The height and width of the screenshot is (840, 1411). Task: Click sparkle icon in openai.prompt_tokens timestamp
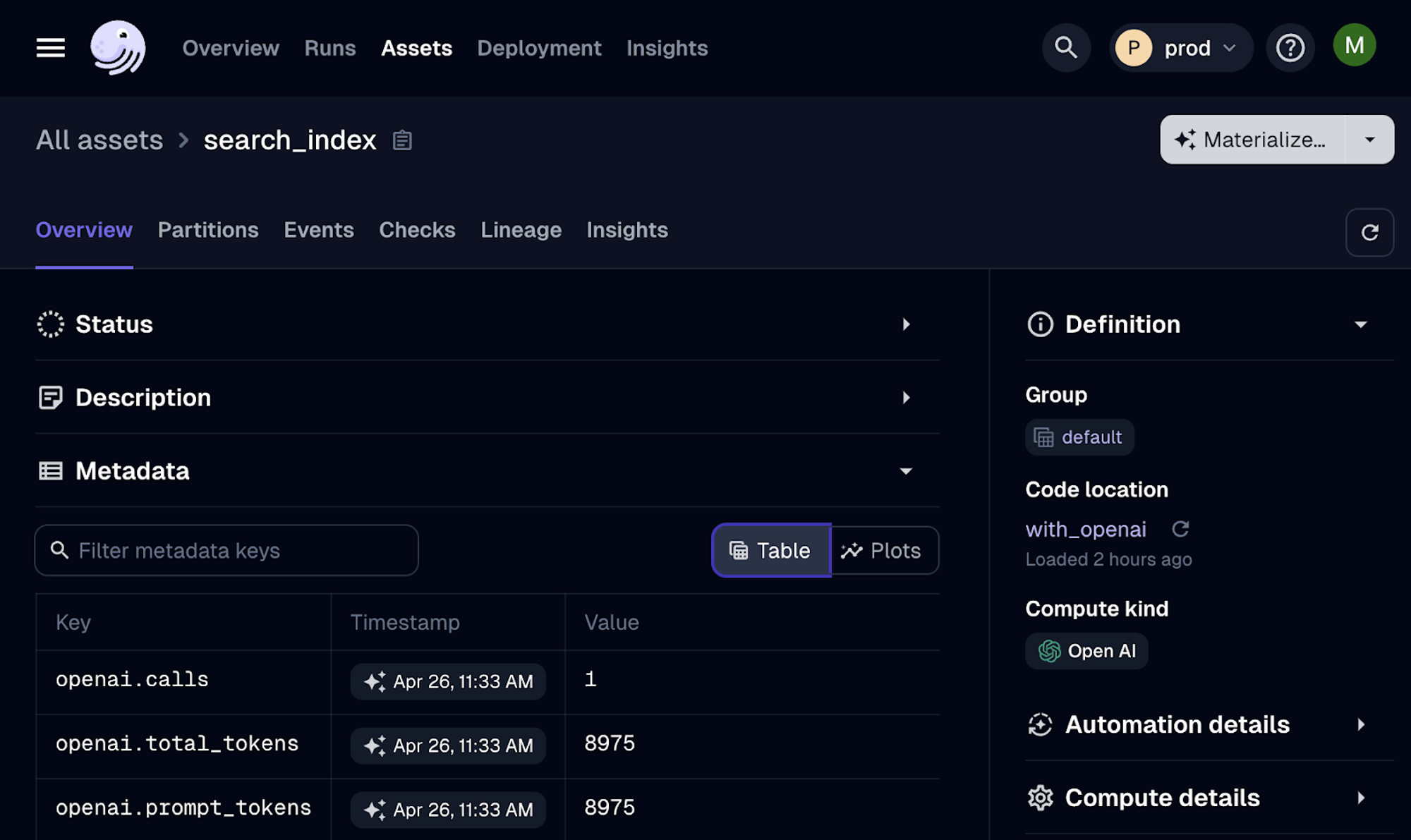[x=375, y=810]
